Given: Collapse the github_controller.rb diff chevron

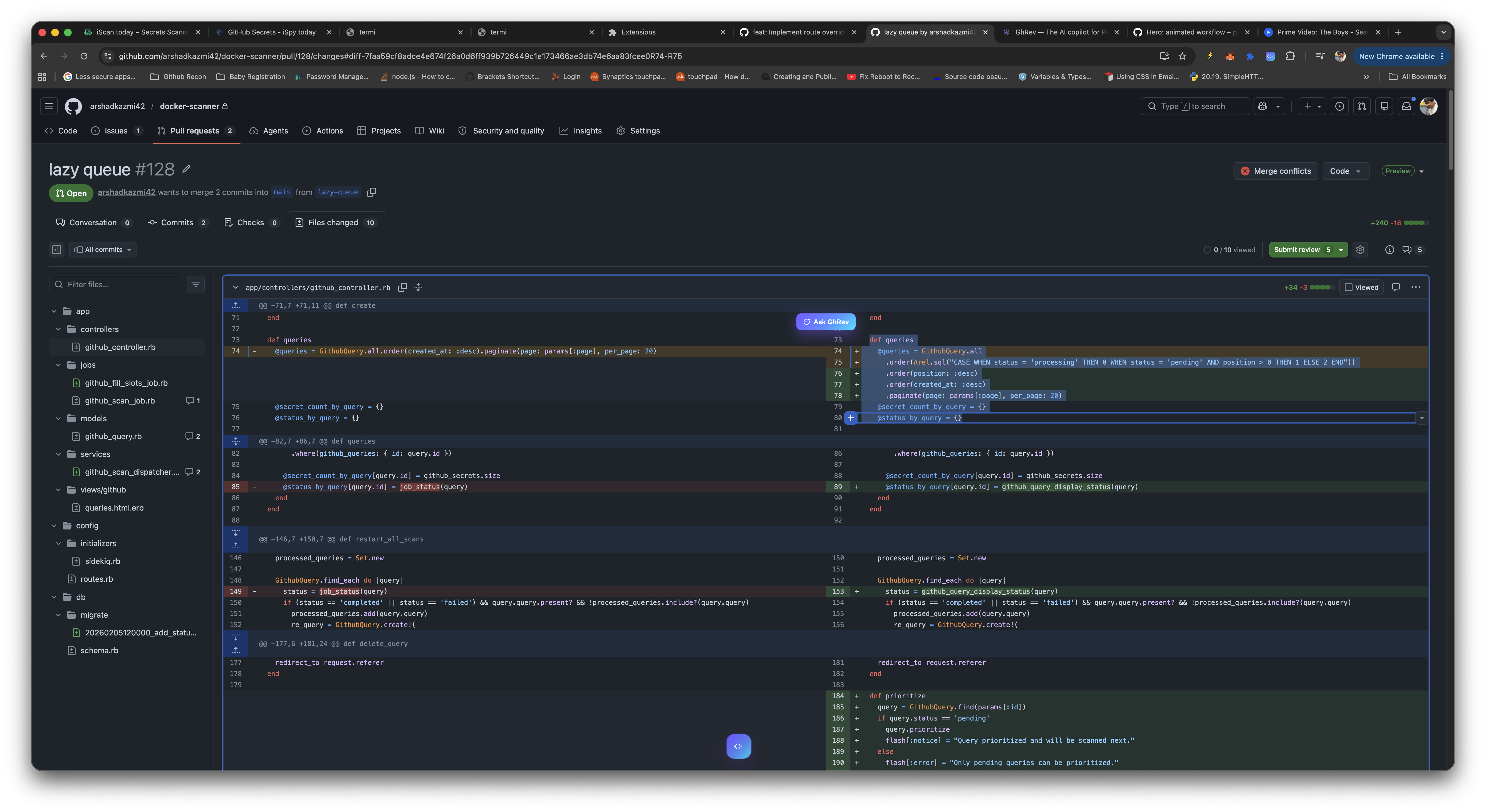Looking at the screenshot, I should 235,287.
